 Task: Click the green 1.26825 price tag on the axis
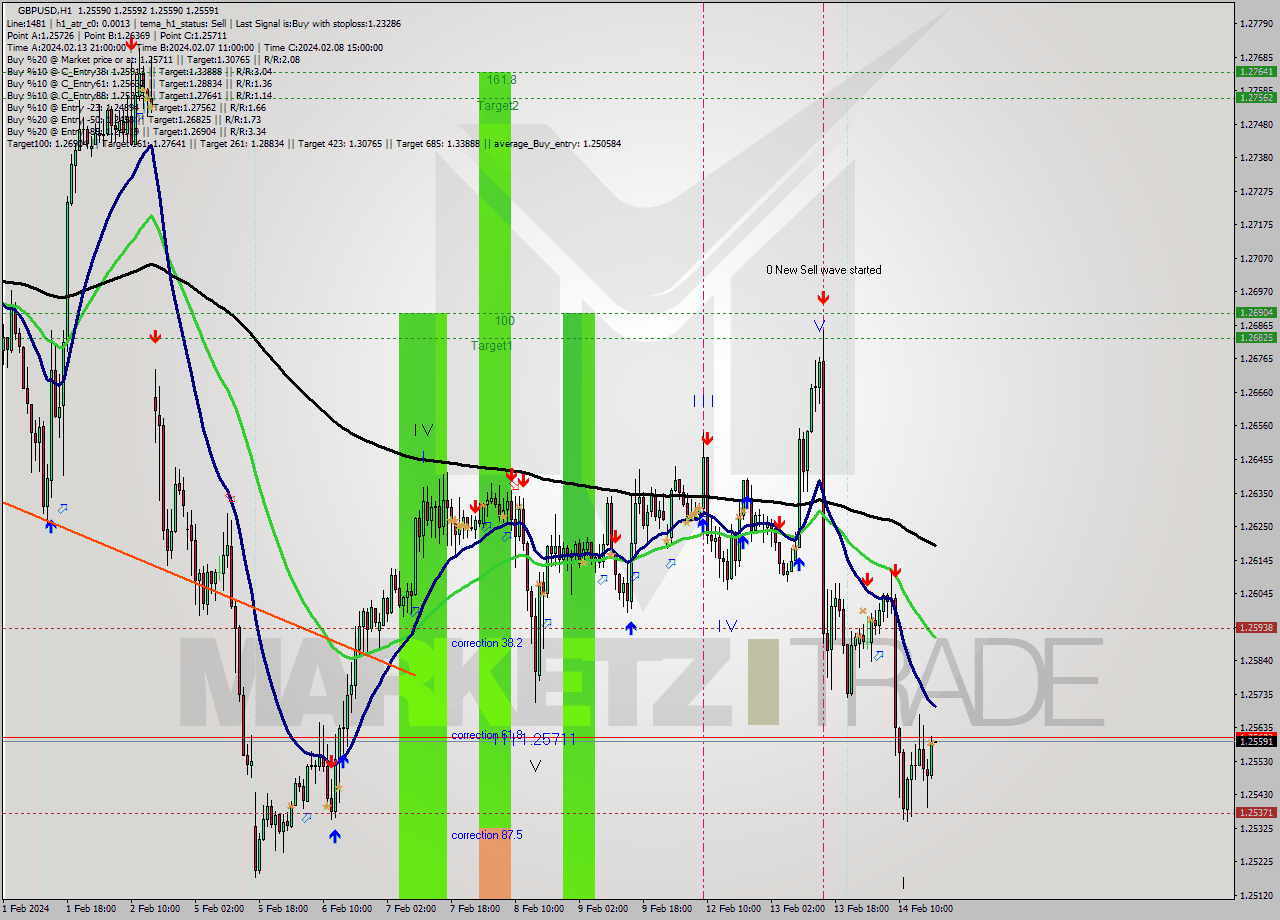tap(1256, 337)
